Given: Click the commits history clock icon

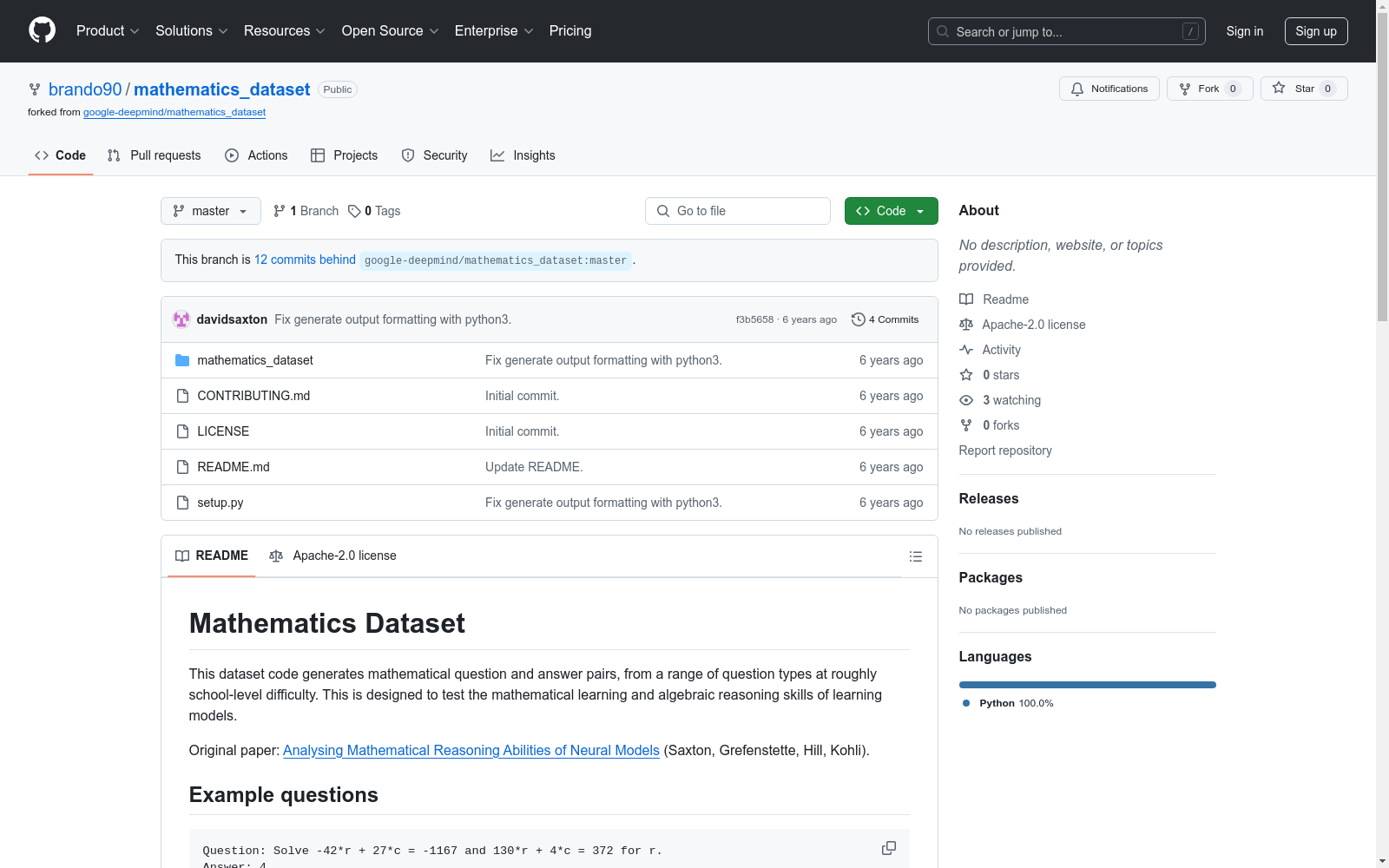Looking at the screenshot, I should coord(859,319).
